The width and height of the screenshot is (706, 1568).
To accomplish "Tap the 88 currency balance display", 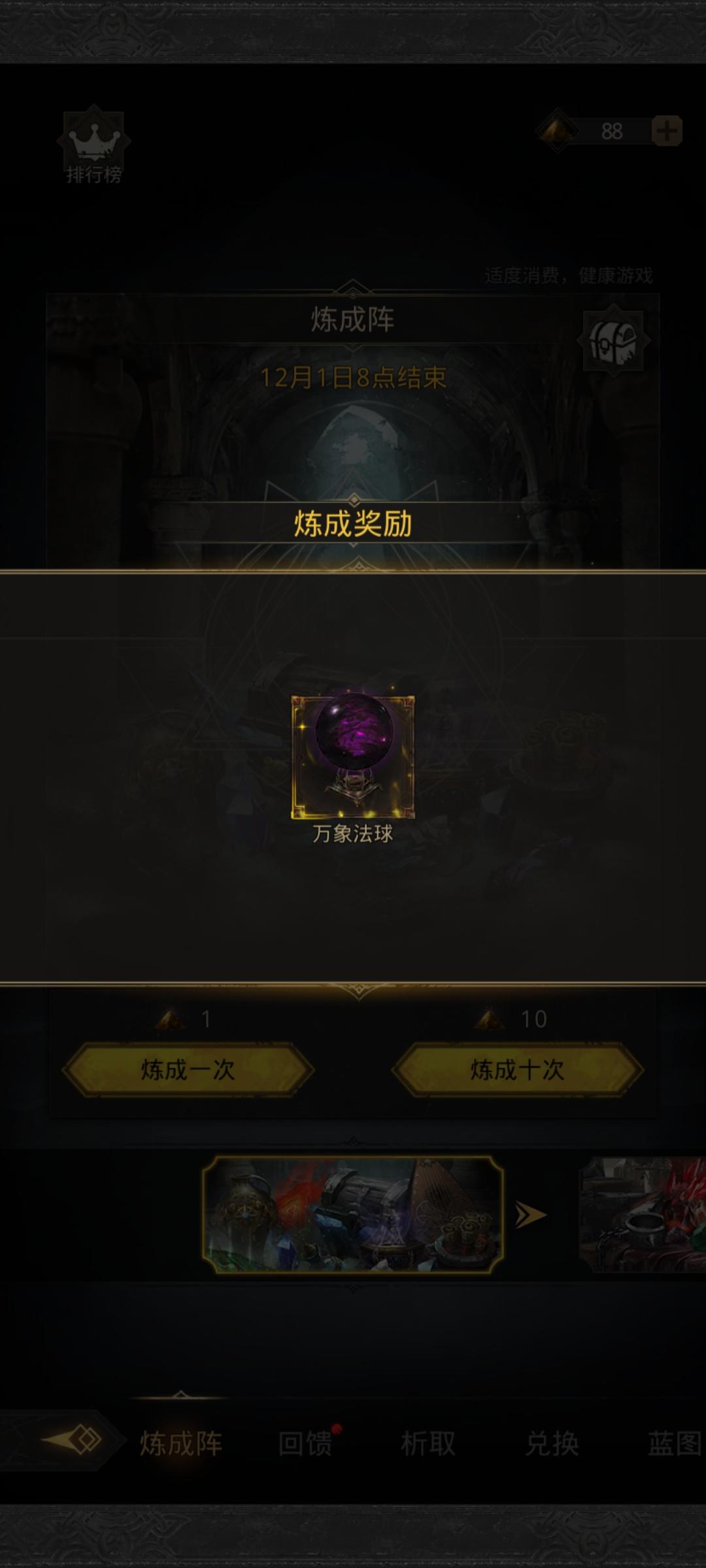I will (612, 131).
